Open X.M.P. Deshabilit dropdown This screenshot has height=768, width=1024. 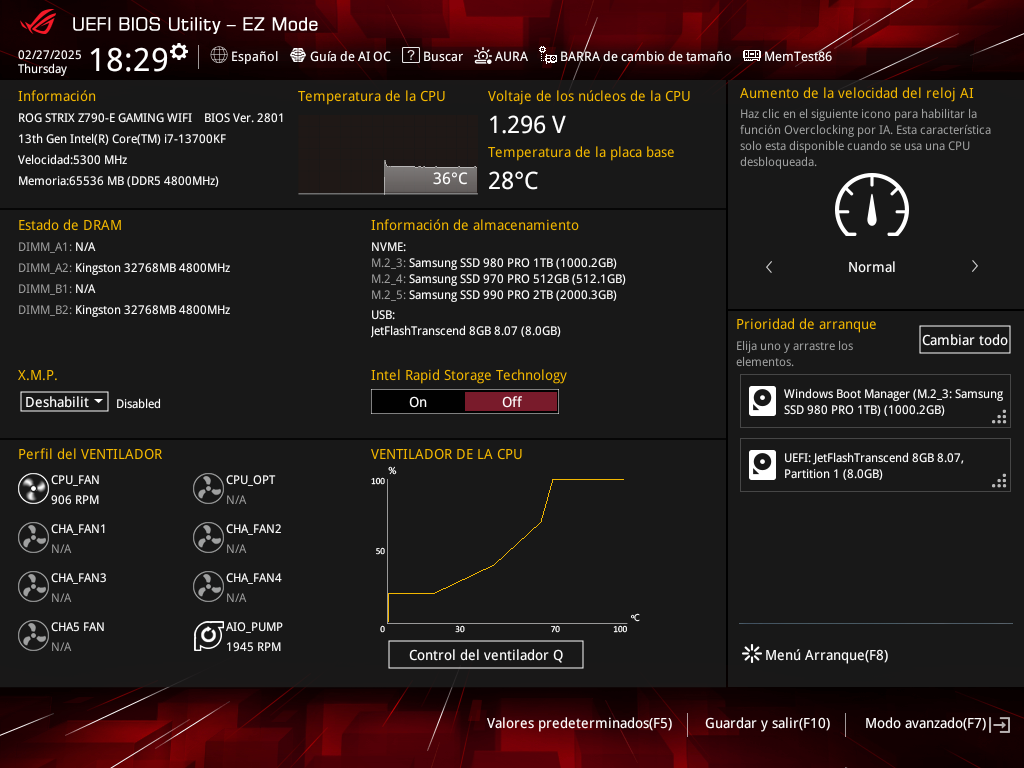64,402
